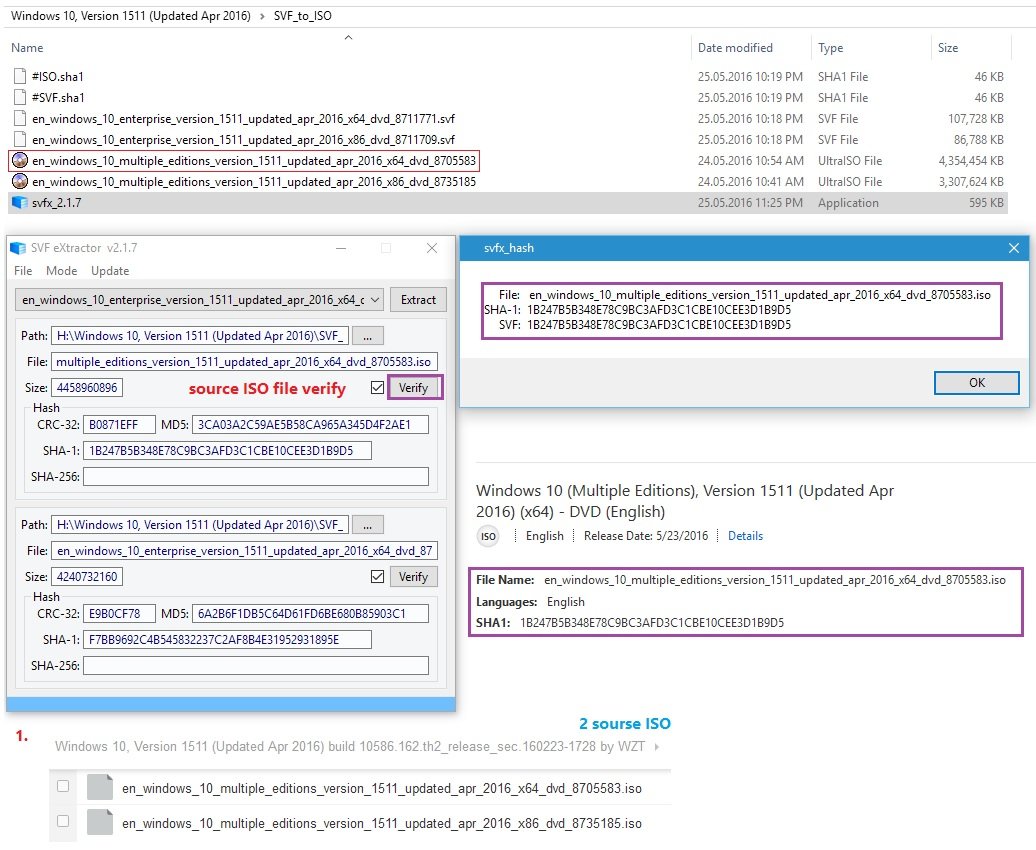
Task: Click lower File field with enterprise x64
Action: [x=244, y=551]
